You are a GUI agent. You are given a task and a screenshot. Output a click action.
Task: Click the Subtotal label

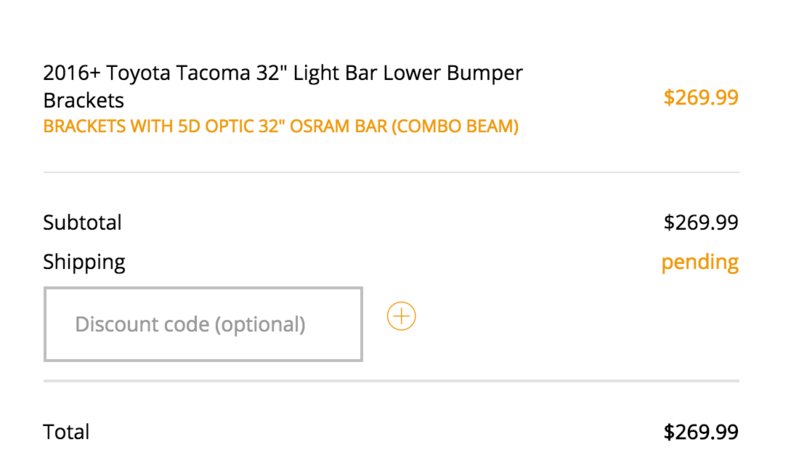[x=83, y=222]
